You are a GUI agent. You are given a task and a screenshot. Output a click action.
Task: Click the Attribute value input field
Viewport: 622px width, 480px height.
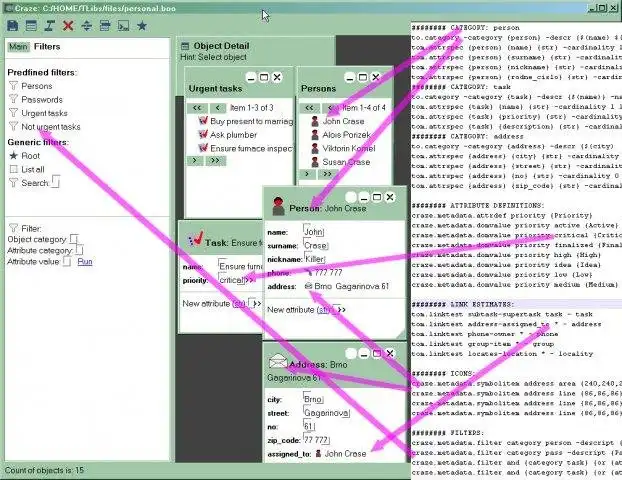click(x=67, y=261)
